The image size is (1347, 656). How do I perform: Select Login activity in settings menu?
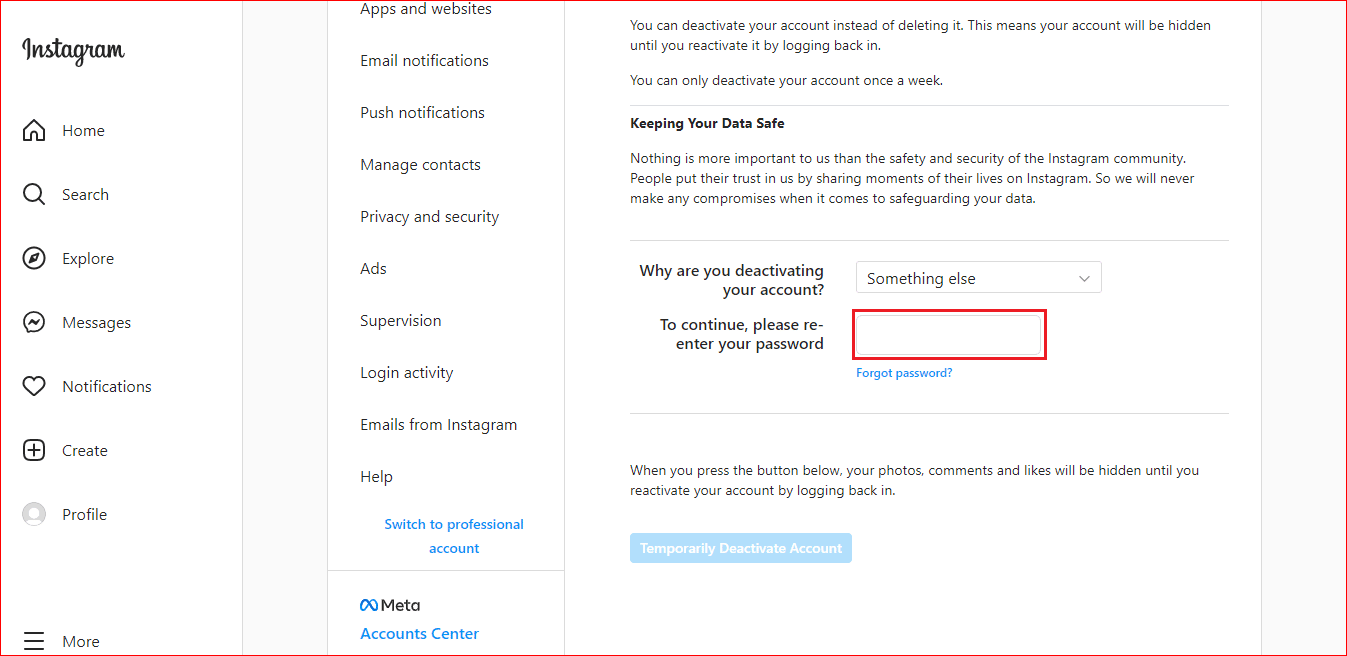point(406,373)
